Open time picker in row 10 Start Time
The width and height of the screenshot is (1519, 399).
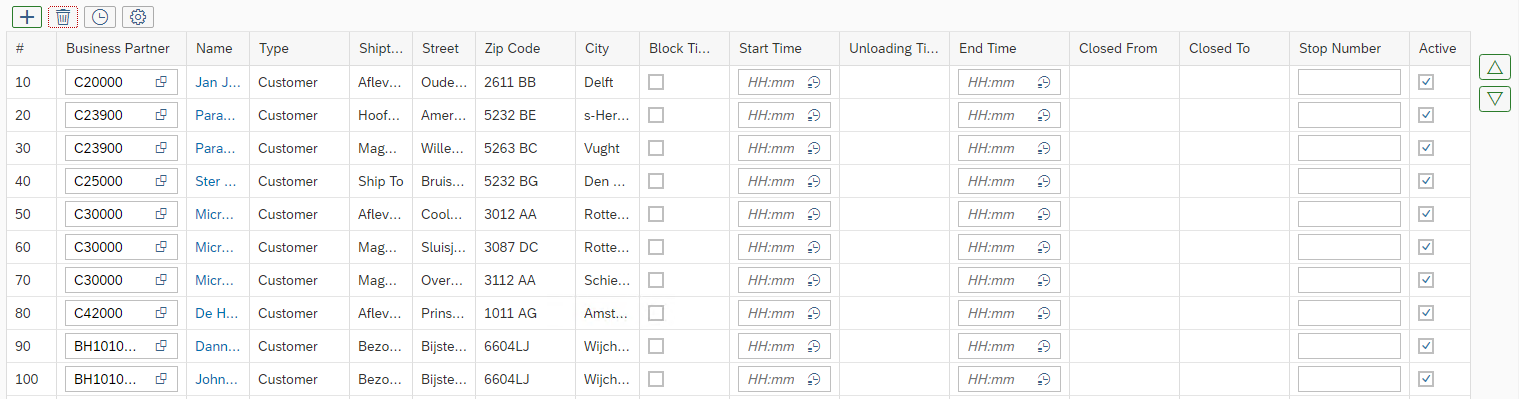tap(814, 82)
